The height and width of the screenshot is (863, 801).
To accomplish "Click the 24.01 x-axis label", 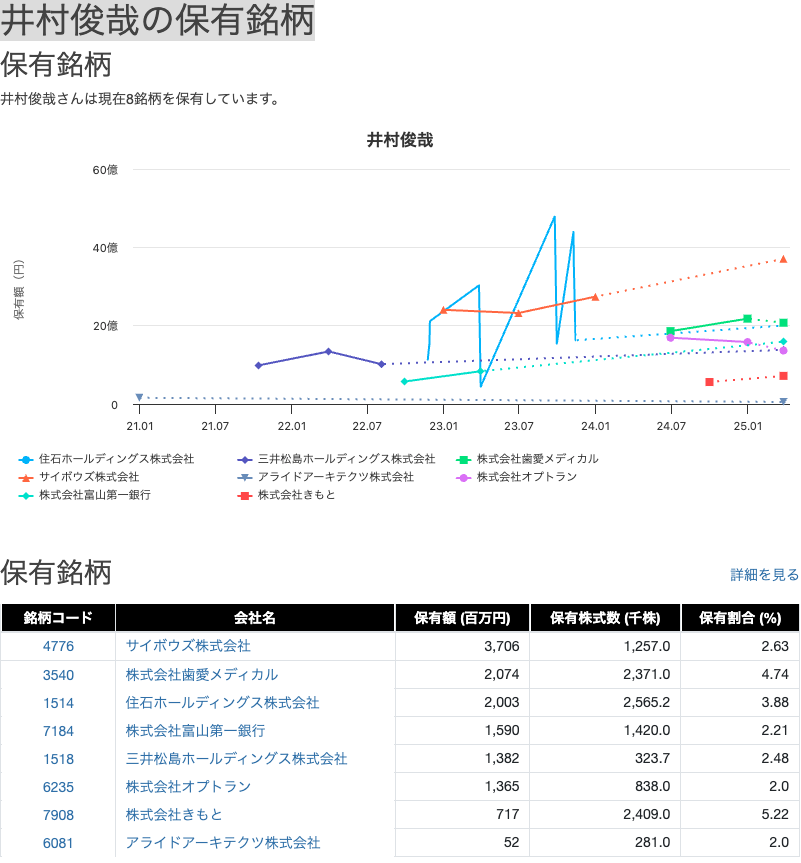I will 596,426.
